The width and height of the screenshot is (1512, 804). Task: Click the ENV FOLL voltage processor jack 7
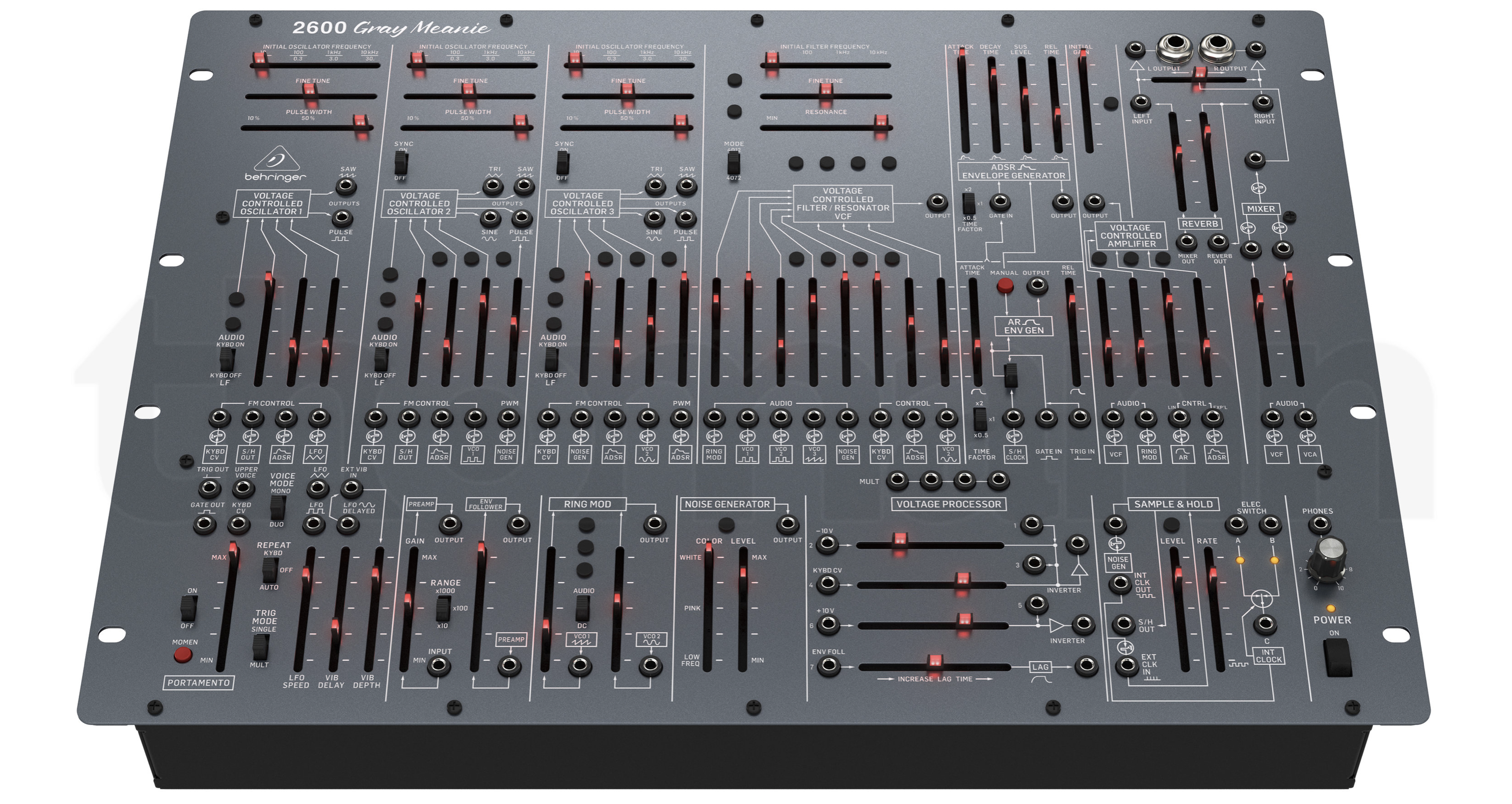pos(828,665)
